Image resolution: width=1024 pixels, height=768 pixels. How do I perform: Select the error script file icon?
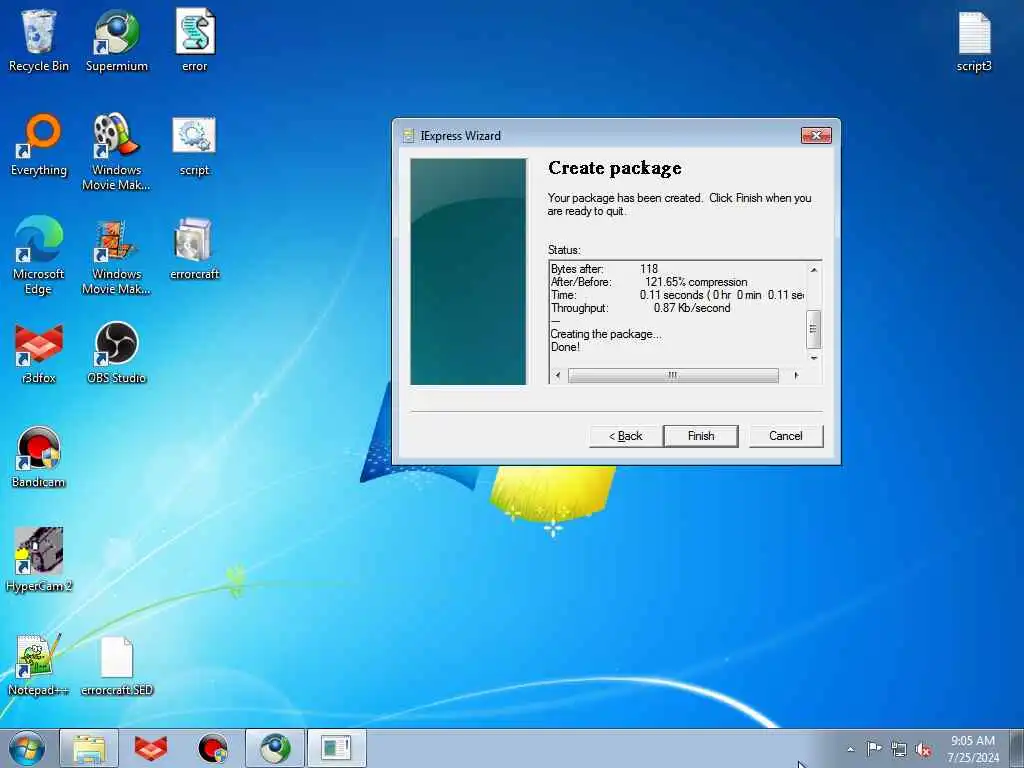pos(195,40)
